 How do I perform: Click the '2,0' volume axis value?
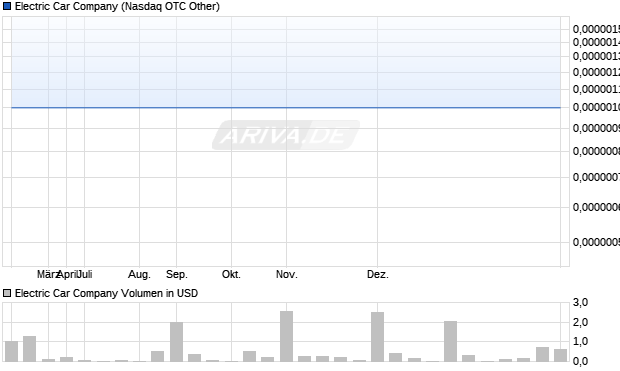(580, 322)
